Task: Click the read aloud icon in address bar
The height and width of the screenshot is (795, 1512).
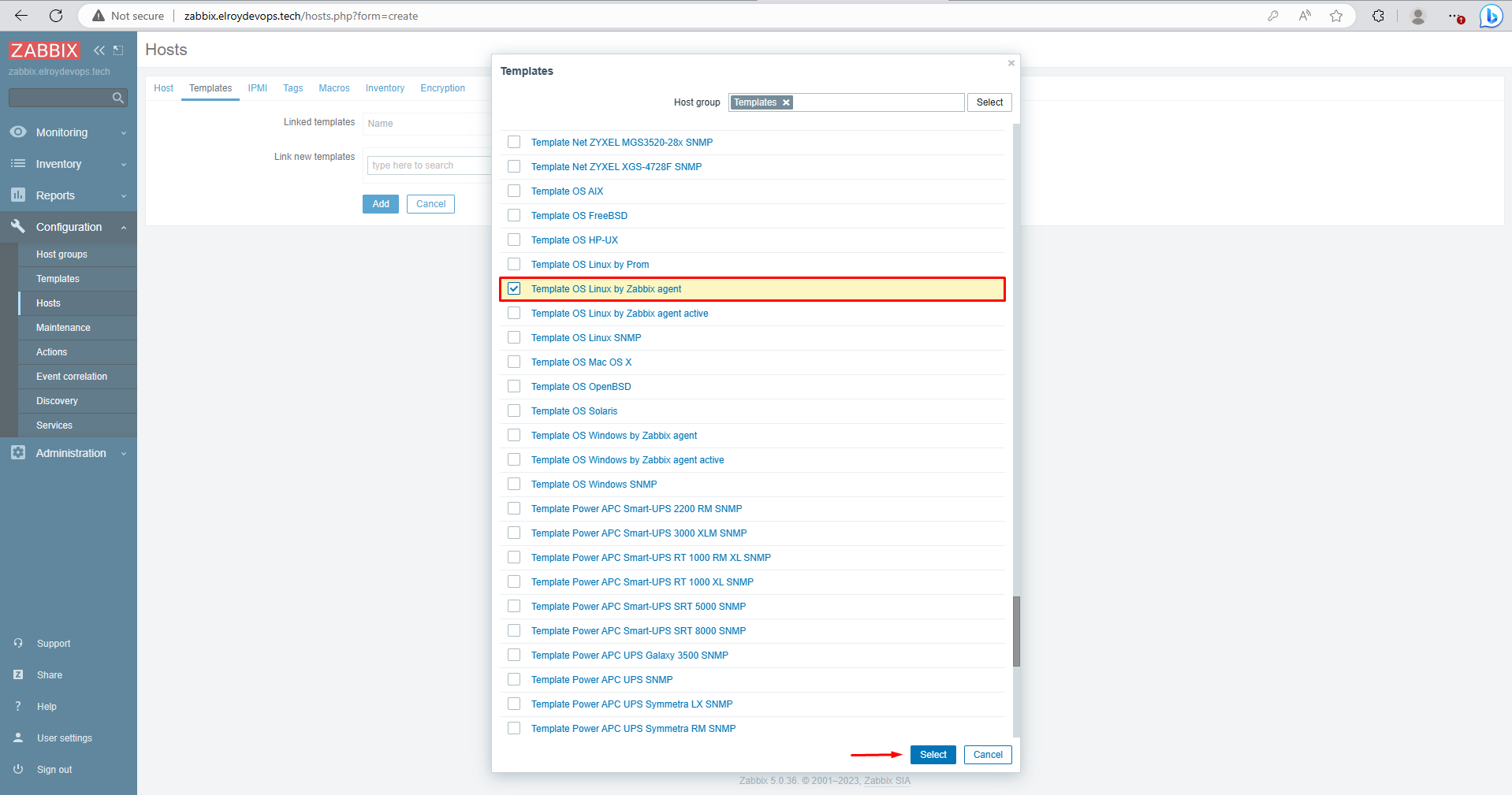Action: point(1305,16)
